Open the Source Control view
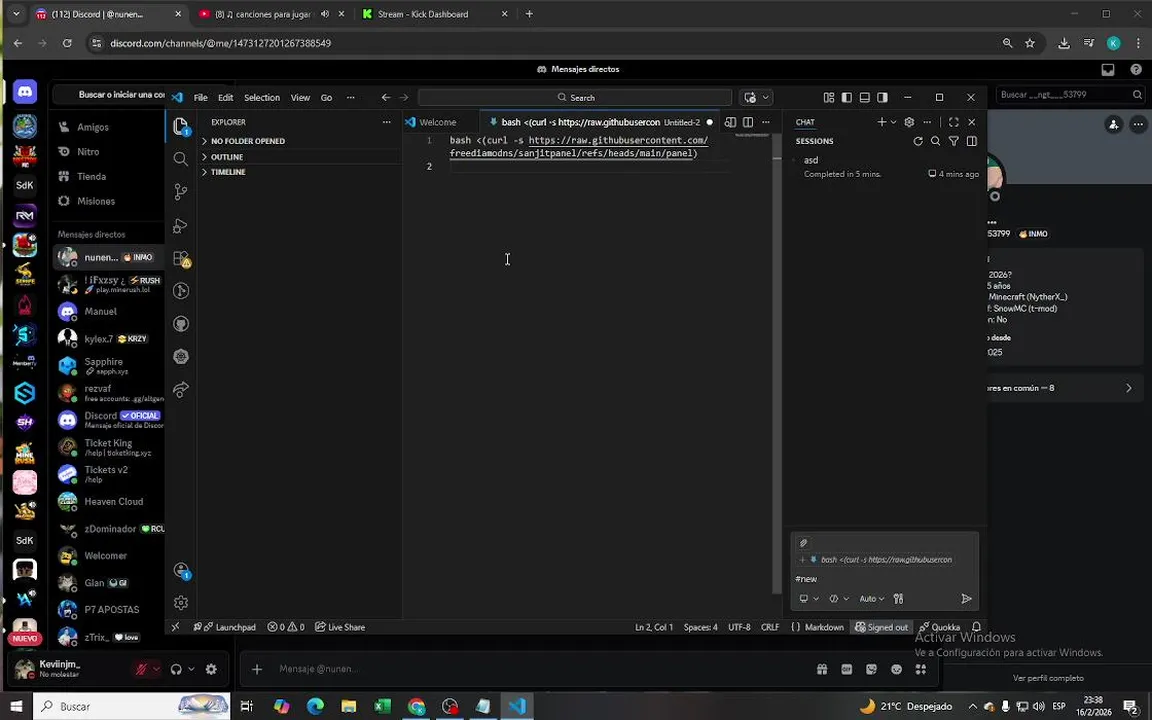This screenshot has width=1152, height=720. coord(181,192)
